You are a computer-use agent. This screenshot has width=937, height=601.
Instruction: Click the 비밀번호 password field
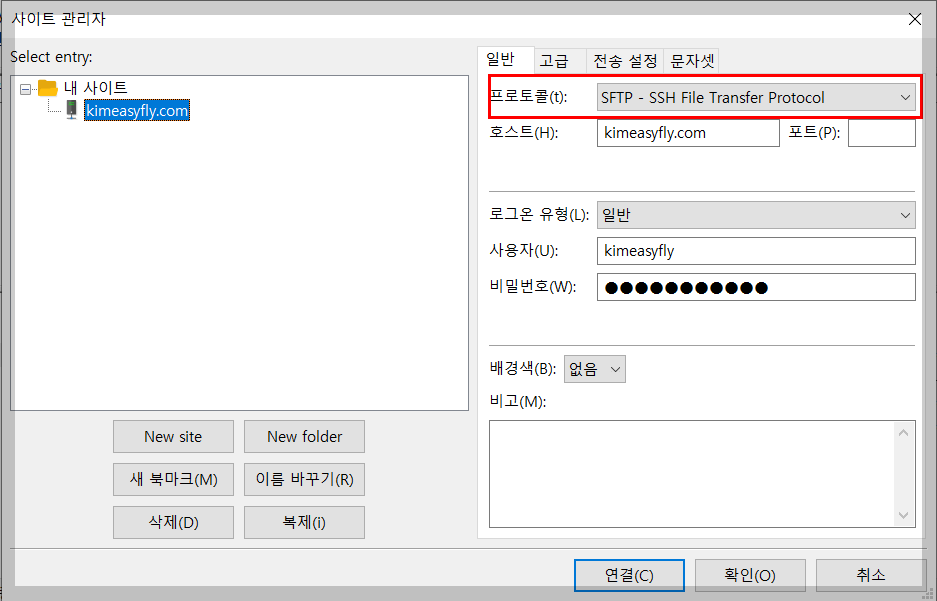(x=756, y=287)
